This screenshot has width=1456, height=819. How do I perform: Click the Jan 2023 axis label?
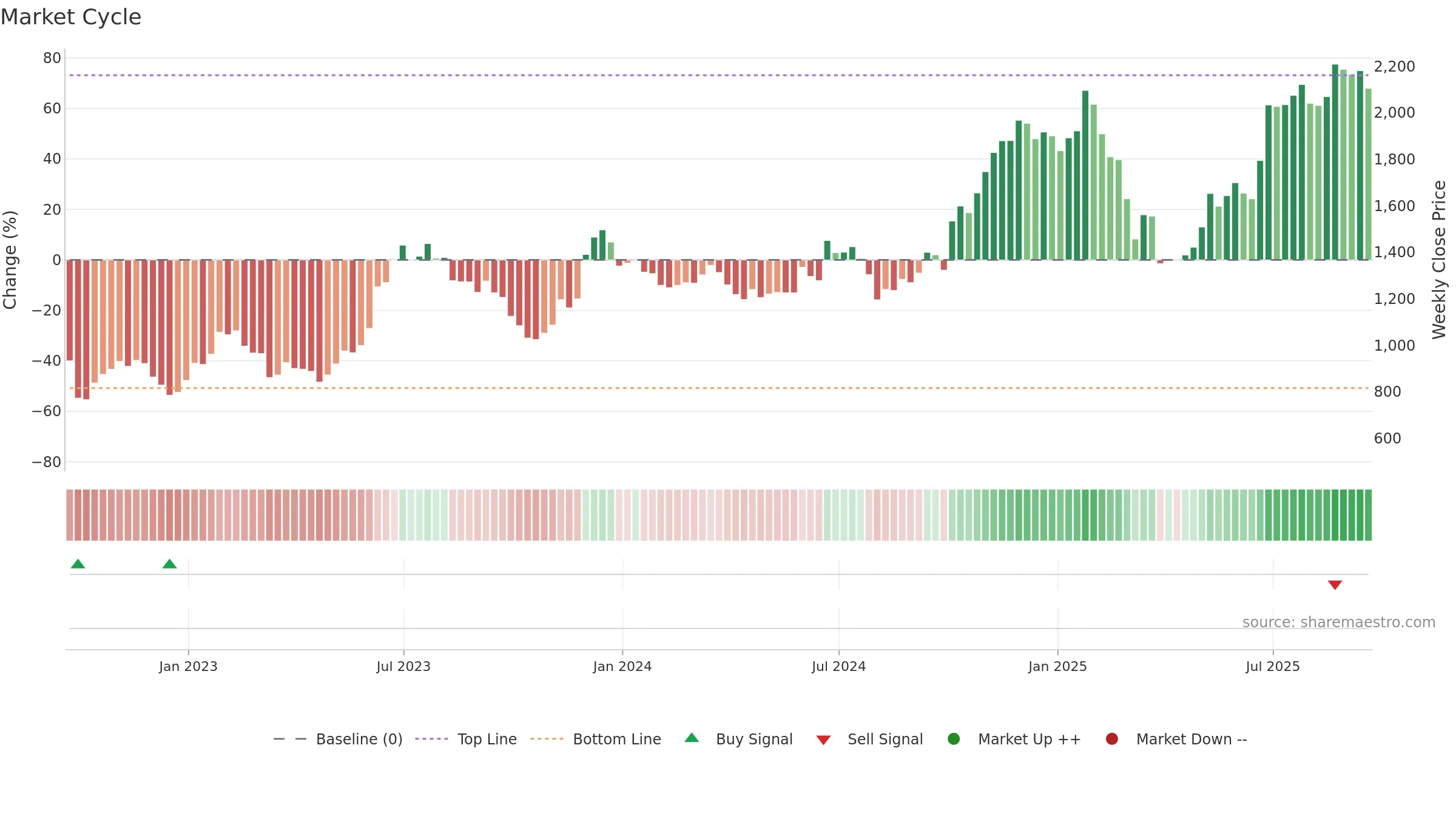(x=188, y=666)
